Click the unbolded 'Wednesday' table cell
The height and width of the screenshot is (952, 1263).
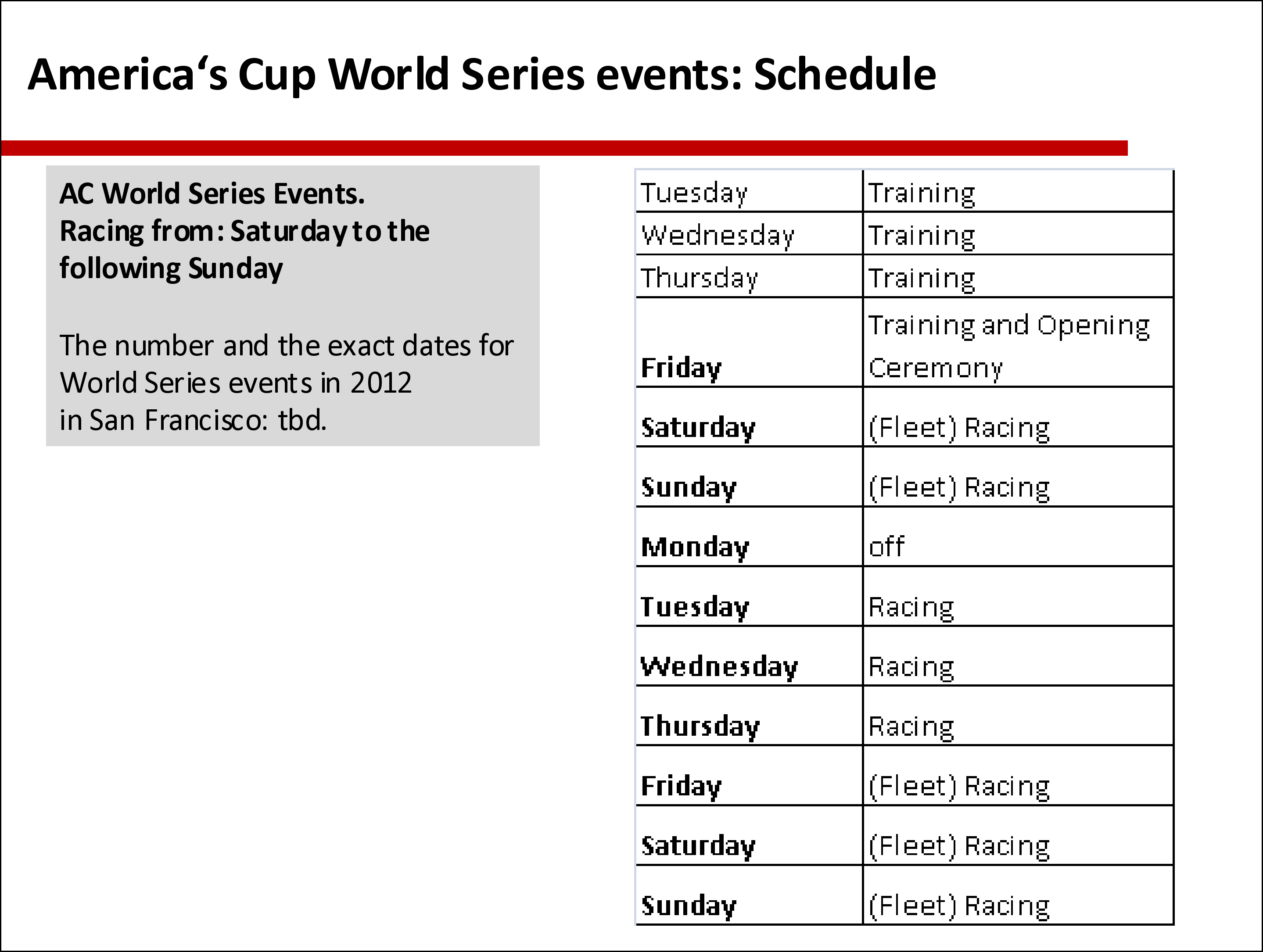click(x=749, y=233)
